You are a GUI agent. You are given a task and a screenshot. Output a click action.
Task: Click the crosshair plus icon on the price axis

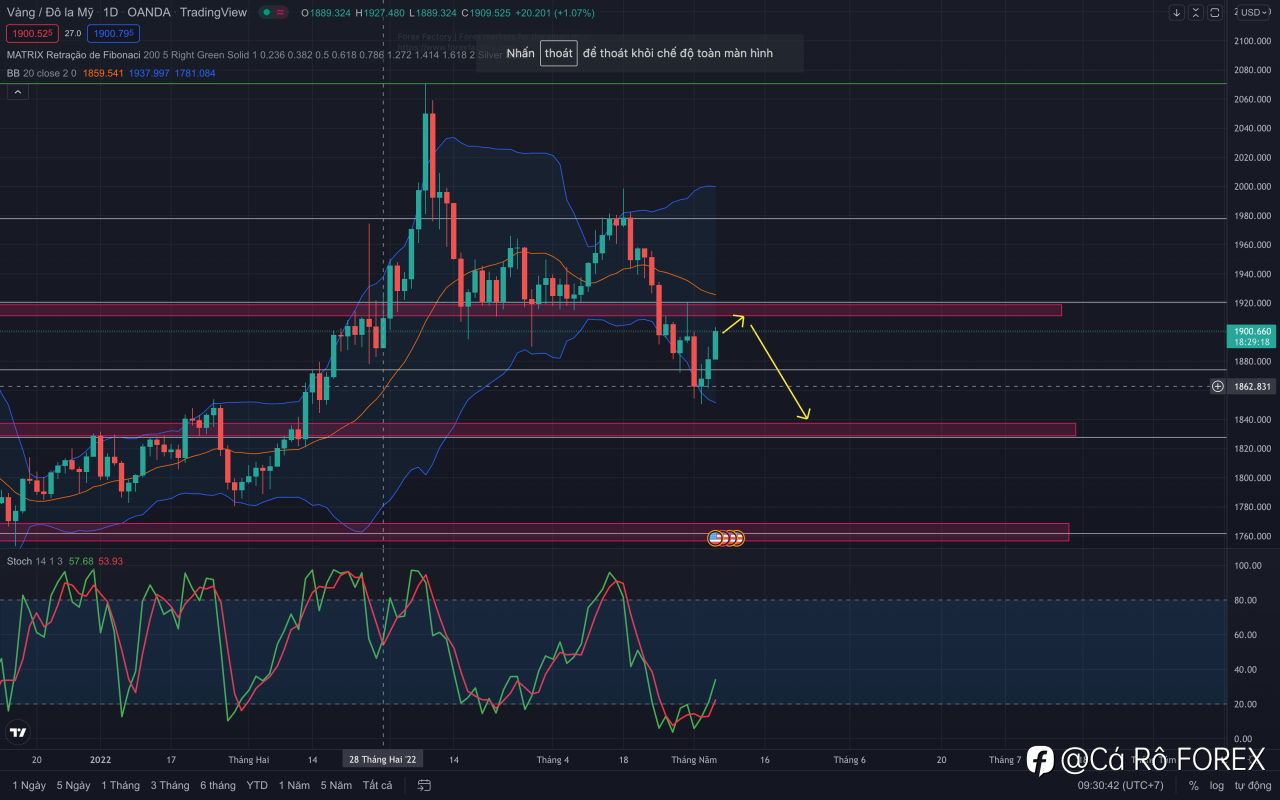click(1218, 386)
